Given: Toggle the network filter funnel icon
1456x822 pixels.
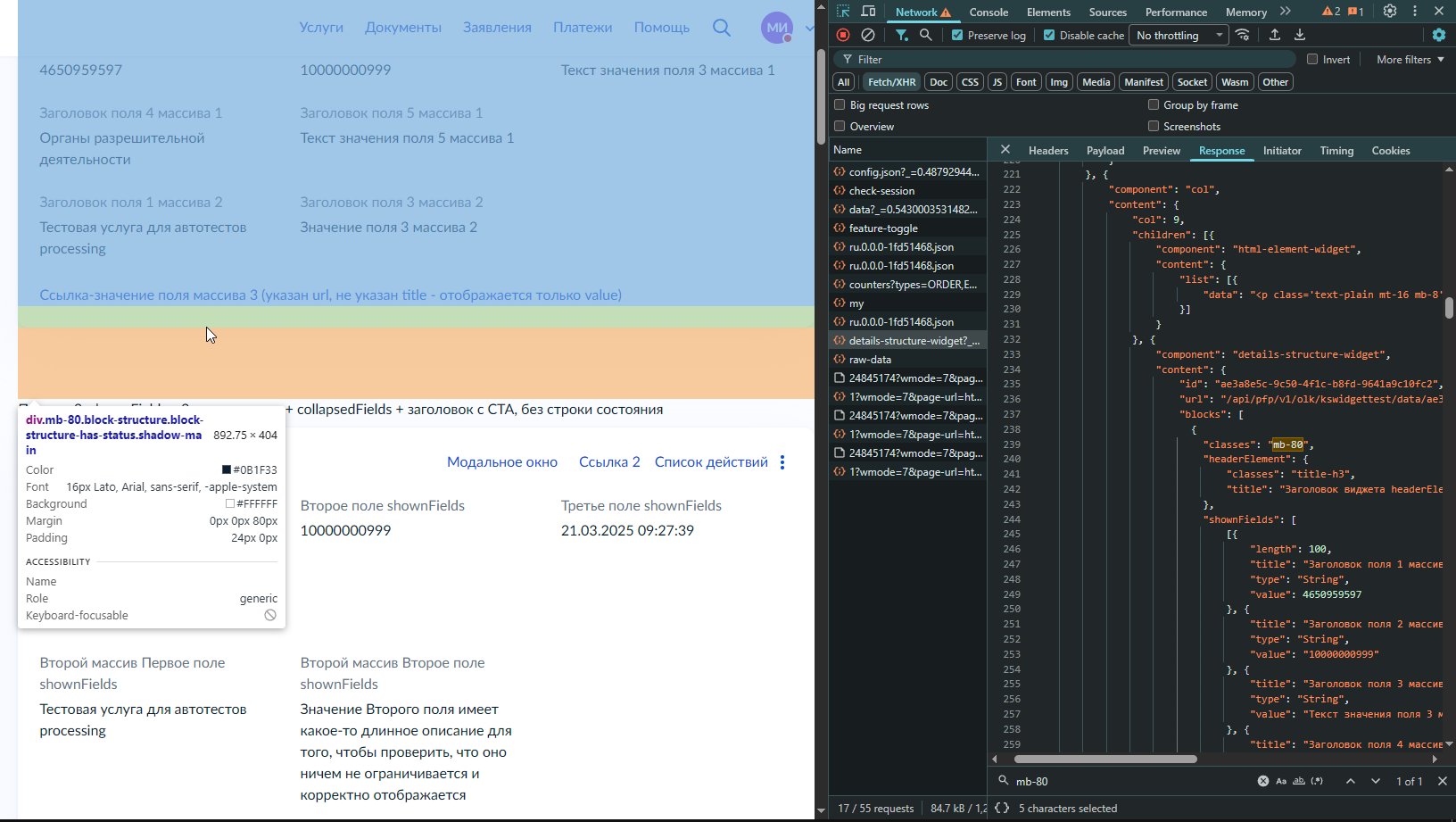Looking at the screenshot, I should pyautogui.click(x=902, y=35).
